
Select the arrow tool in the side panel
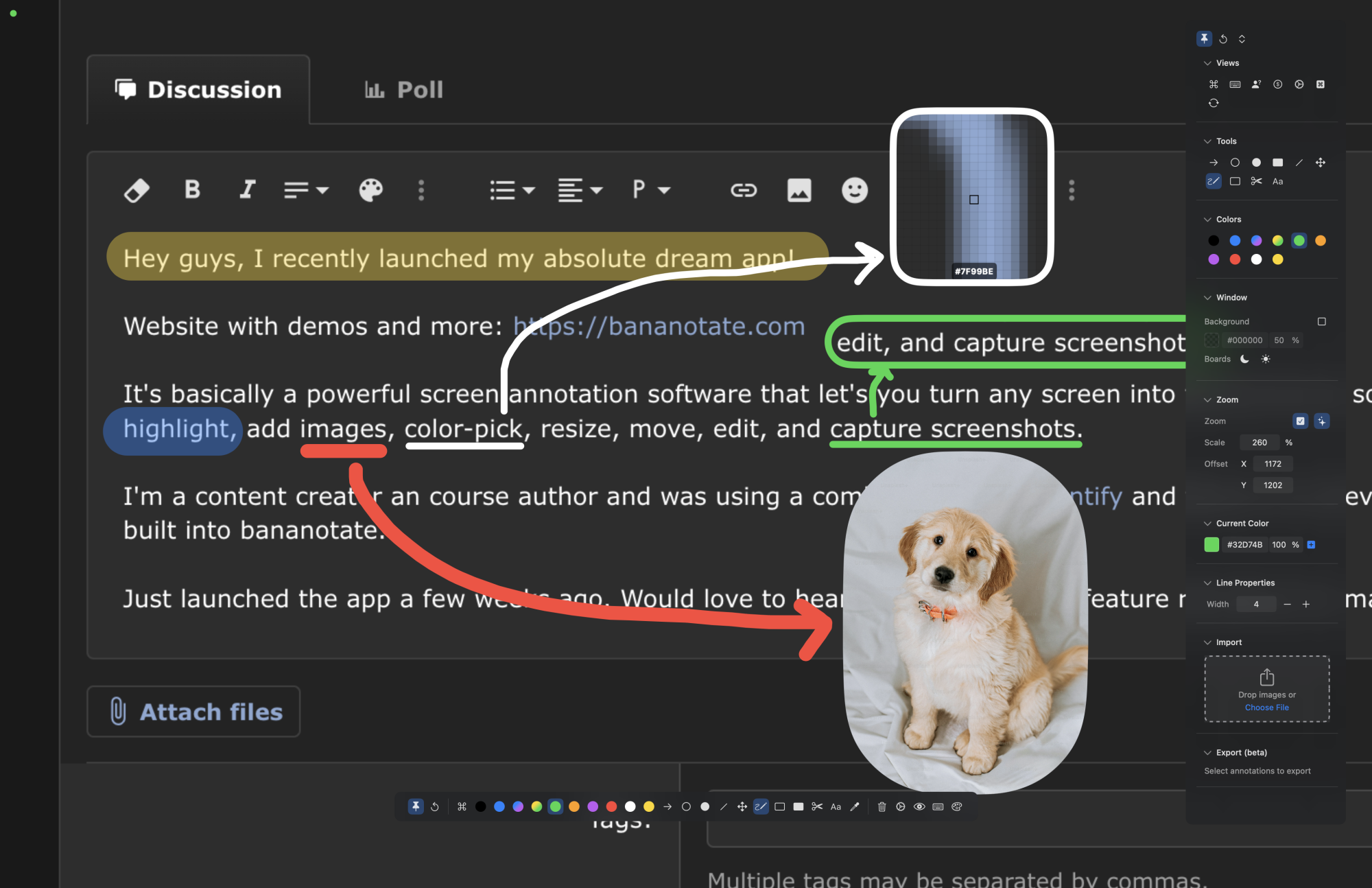pos(1214,163)
